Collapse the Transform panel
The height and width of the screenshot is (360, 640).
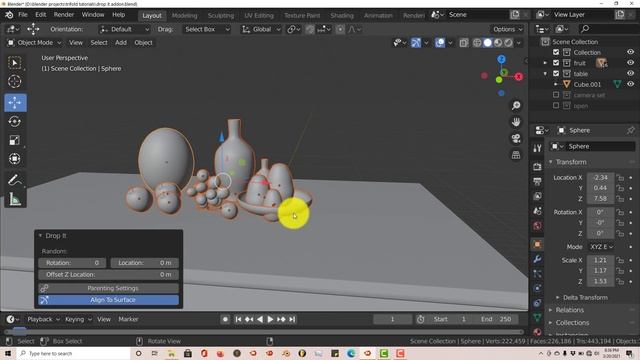pos(571,162)
